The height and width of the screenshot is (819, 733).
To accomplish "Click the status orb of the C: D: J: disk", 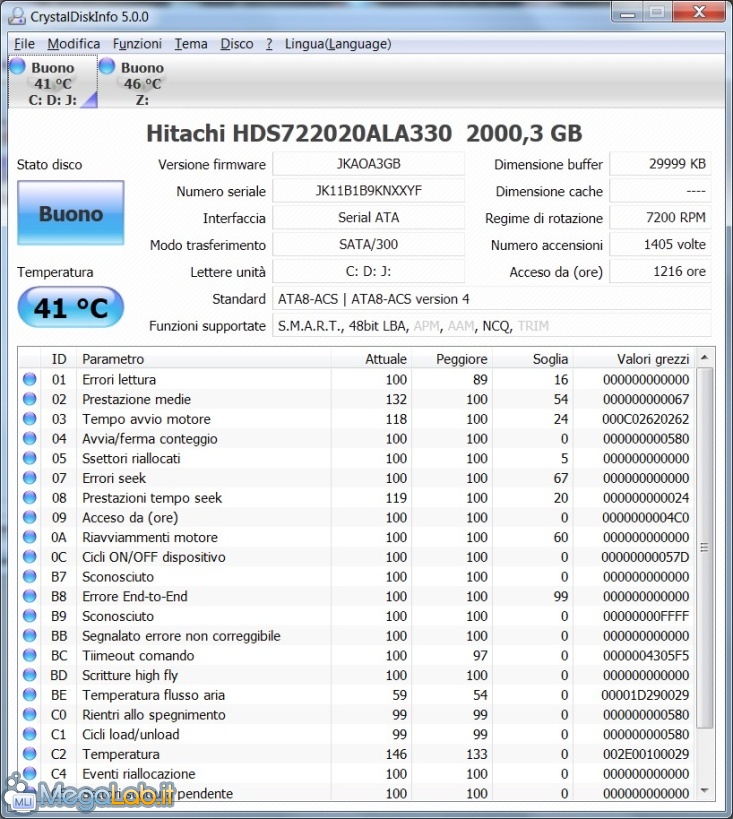I will point(17,66).
